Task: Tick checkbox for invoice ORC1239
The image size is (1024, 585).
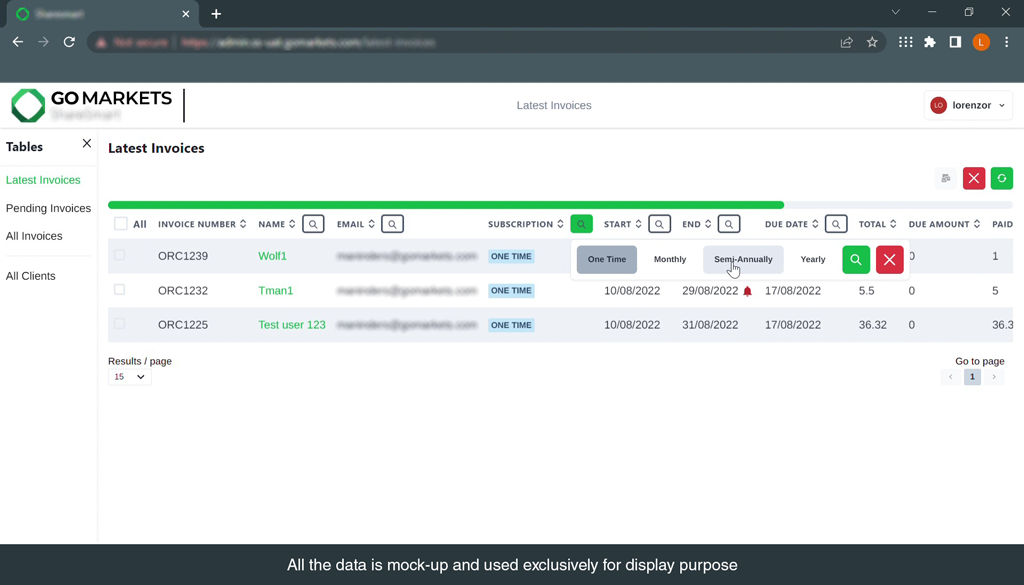Action: point(120,255)
